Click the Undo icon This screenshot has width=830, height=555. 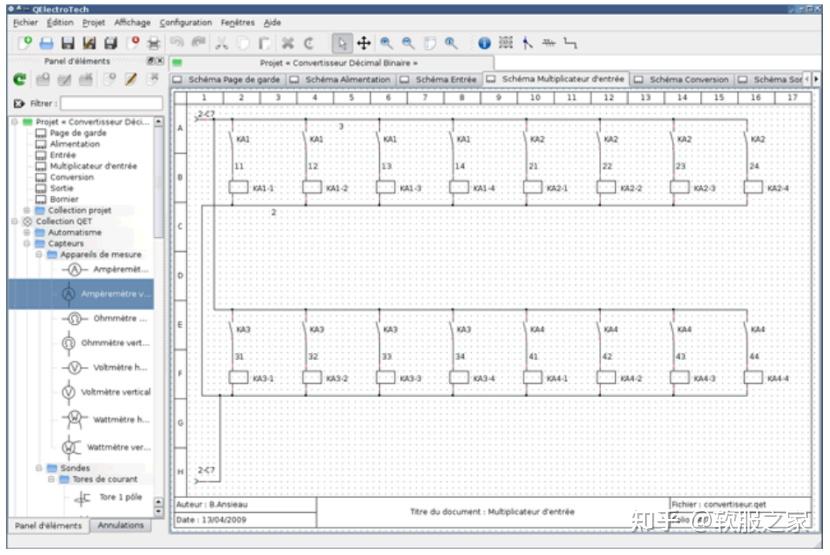pyautogui.click(x=176, y=43)
